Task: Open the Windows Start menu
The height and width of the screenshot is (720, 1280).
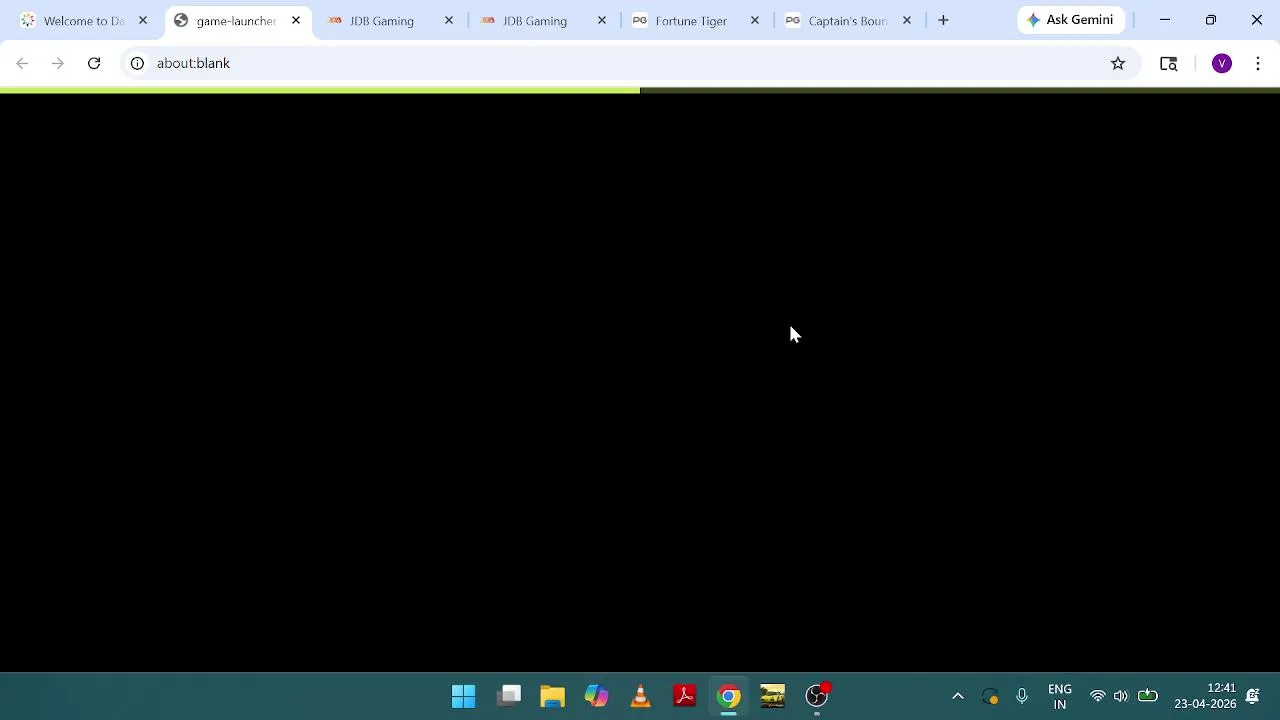Action: [464, 696]
